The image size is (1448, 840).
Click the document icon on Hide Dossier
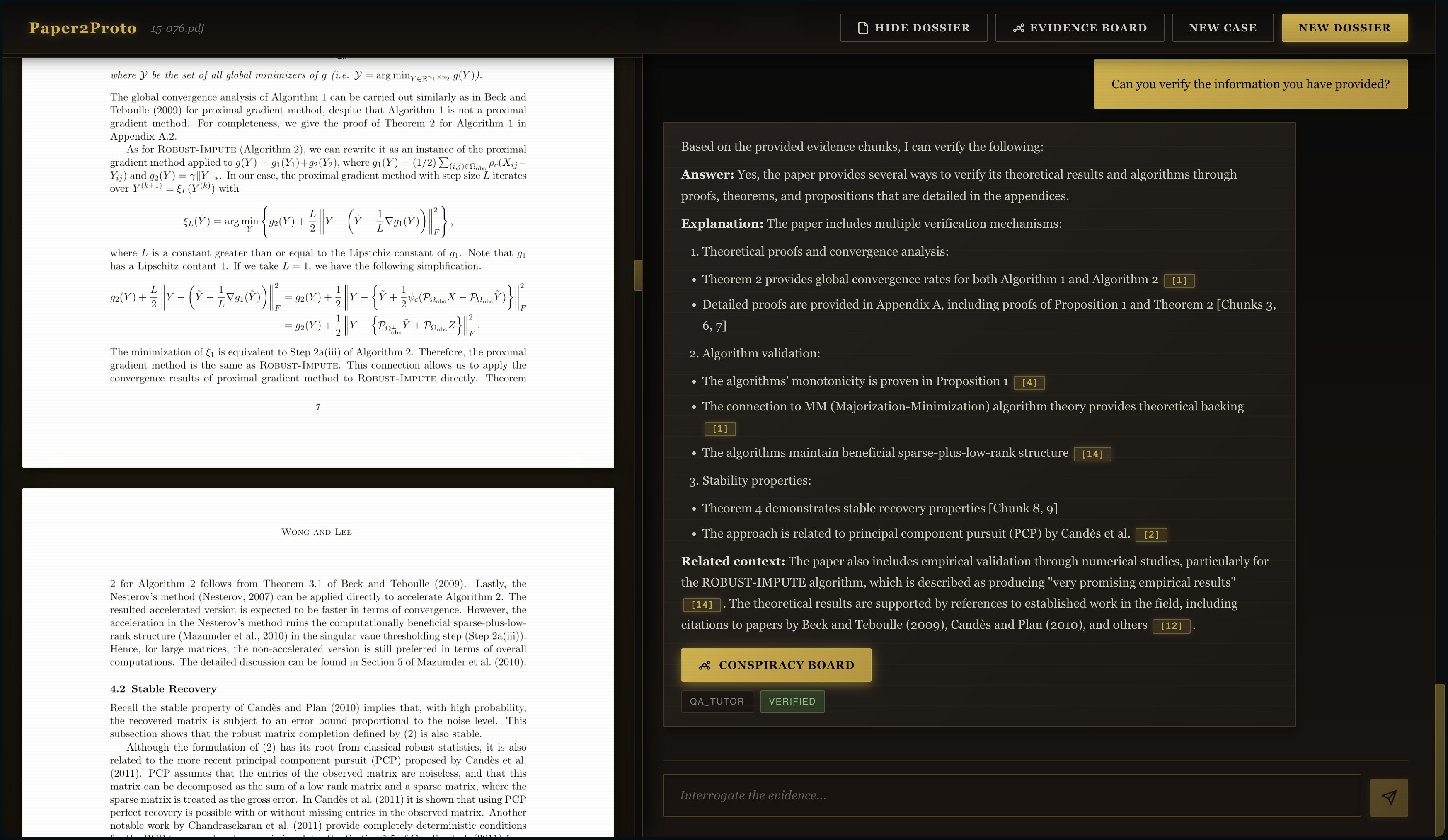(x=862, y=28)
